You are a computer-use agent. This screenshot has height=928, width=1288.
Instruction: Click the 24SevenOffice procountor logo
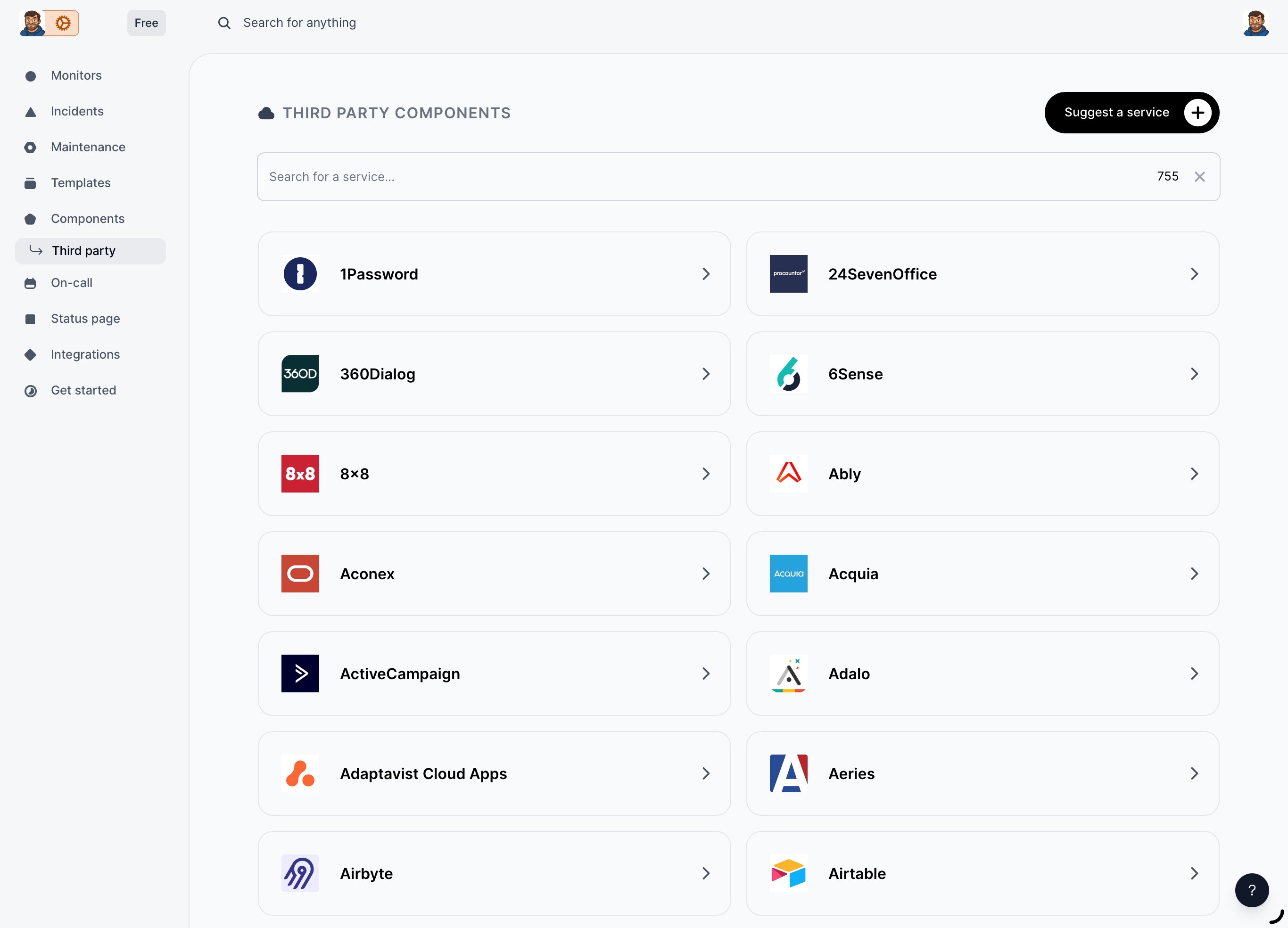(x=788, y=273)
